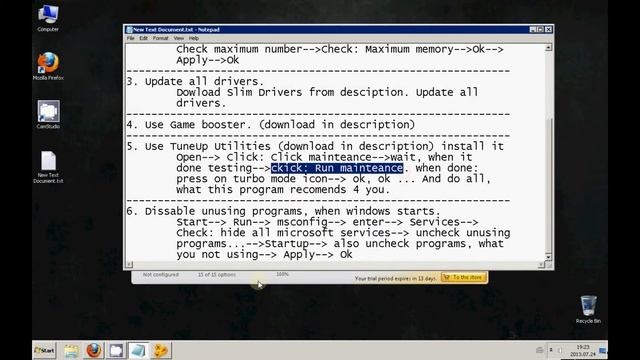Click the horizontal scrollbar right arrow
The image size is (640, 360).
[x=541, y=264]
